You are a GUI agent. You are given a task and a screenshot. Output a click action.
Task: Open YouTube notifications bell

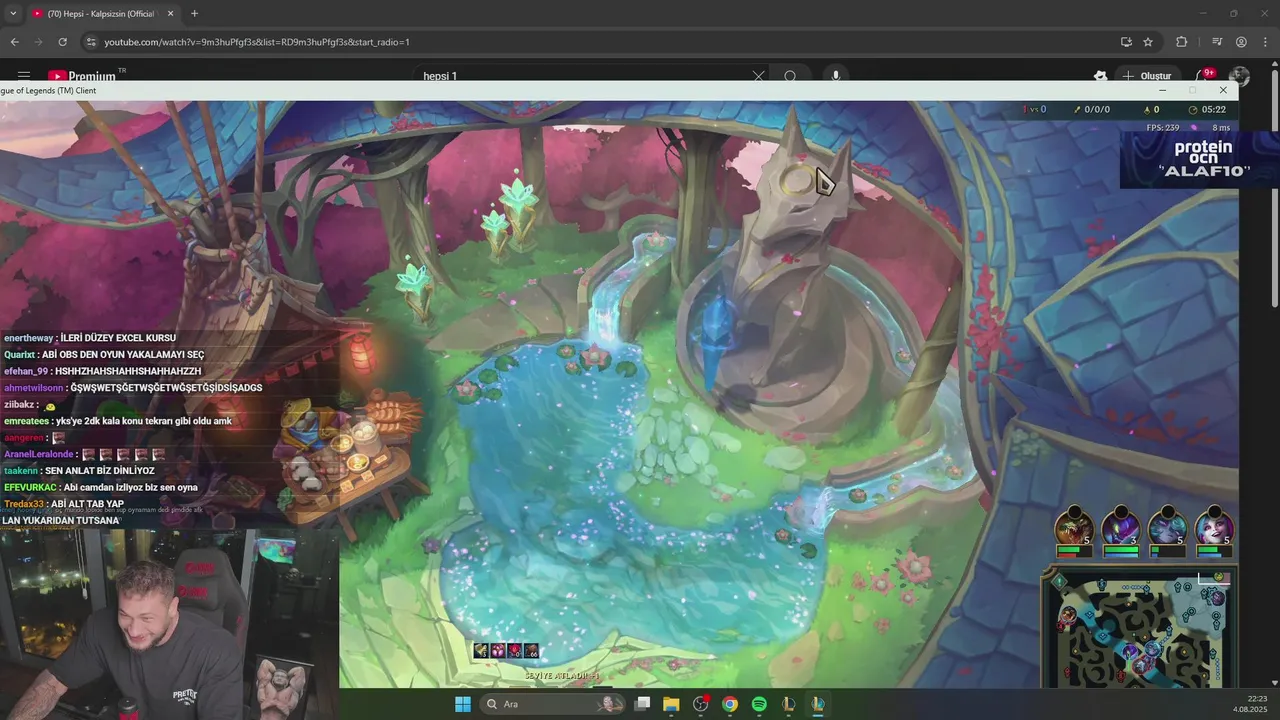pos(1203,75)
